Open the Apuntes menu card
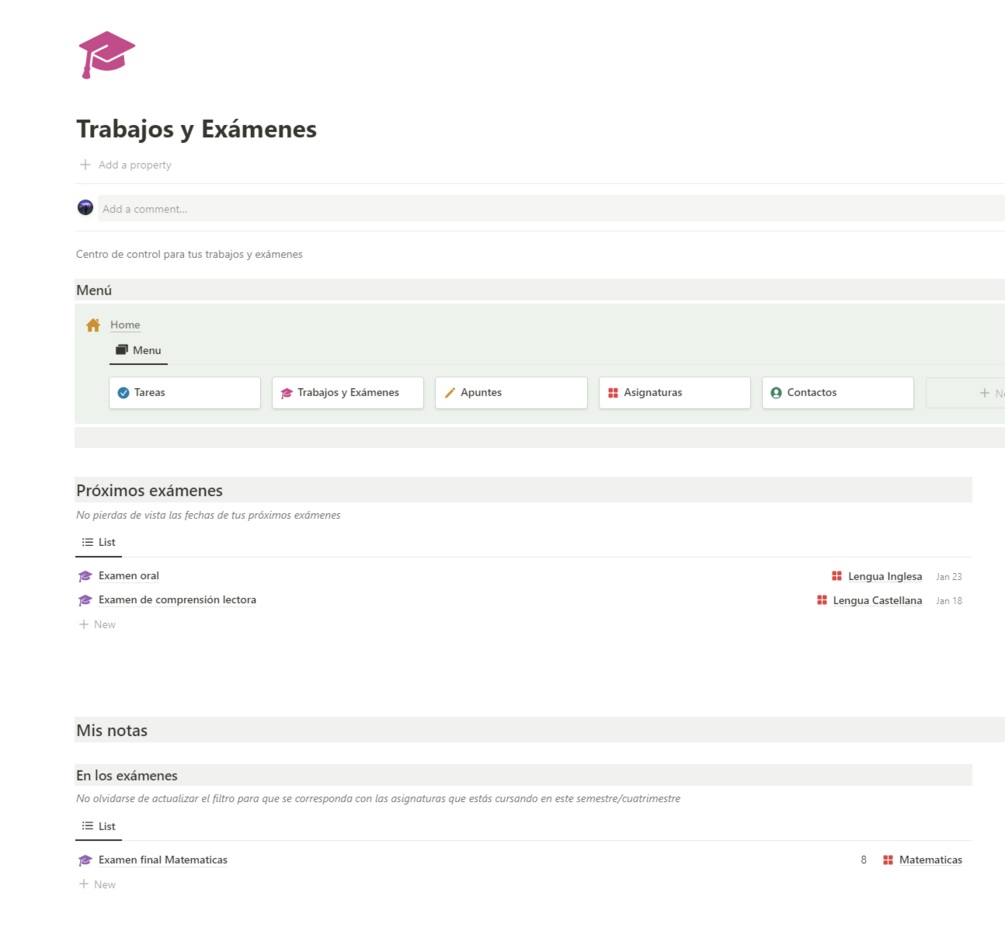1005x931 pixels. [x=511, y=393]
